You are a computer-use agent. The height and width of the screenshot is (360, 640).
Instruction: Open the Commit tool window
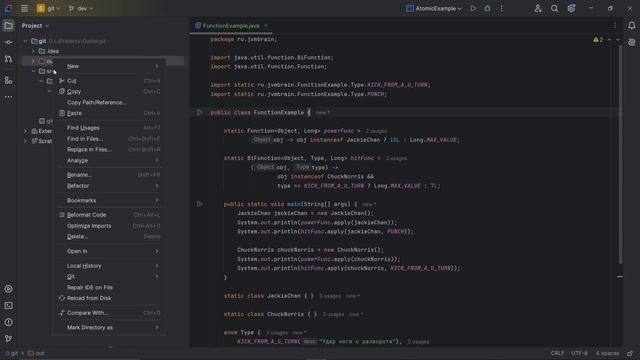pyautogui.click(x=8, y=42)
